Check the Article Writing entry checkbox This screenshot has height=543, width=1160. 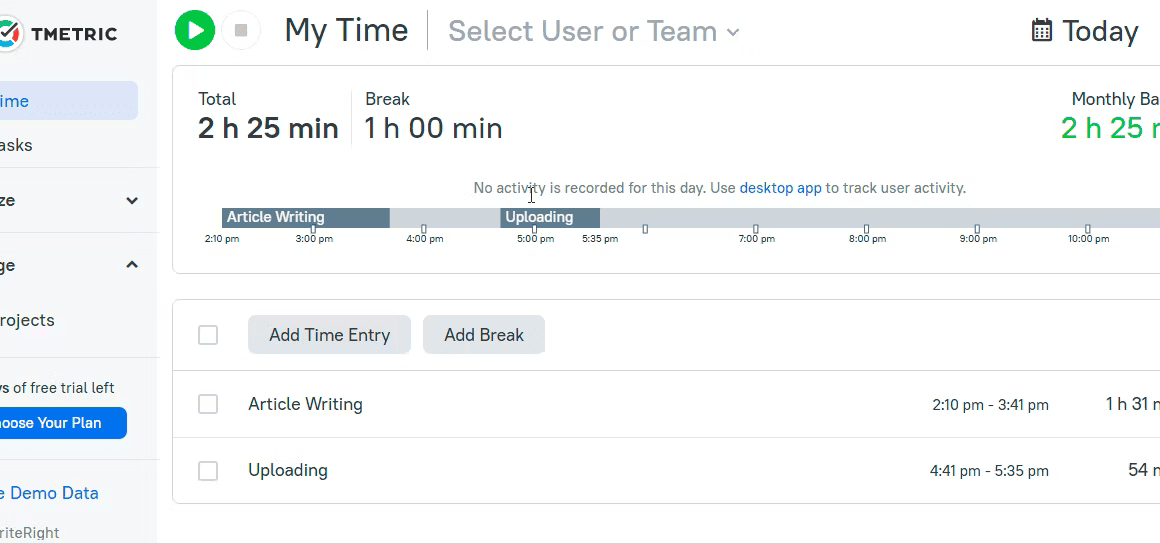(208, 404)
